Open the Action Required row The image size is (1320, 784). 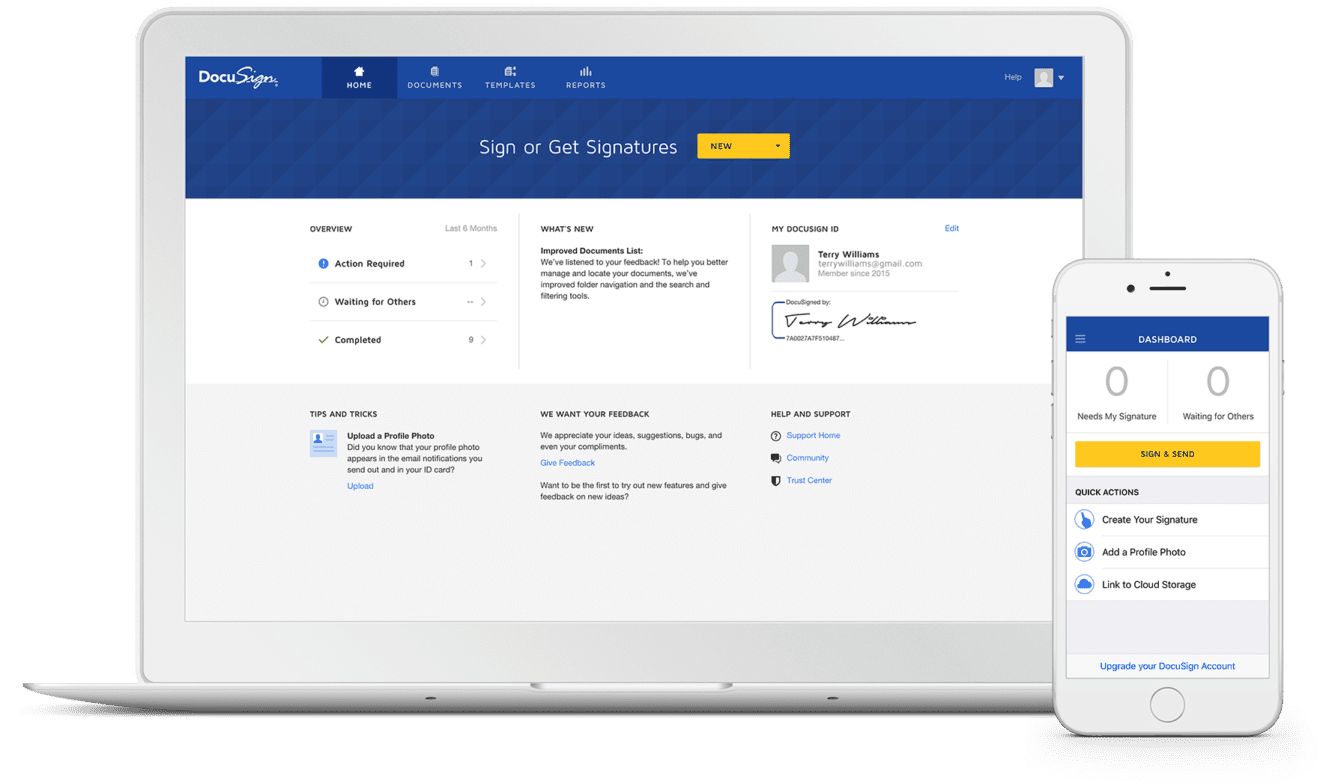[x=403, y=264]
